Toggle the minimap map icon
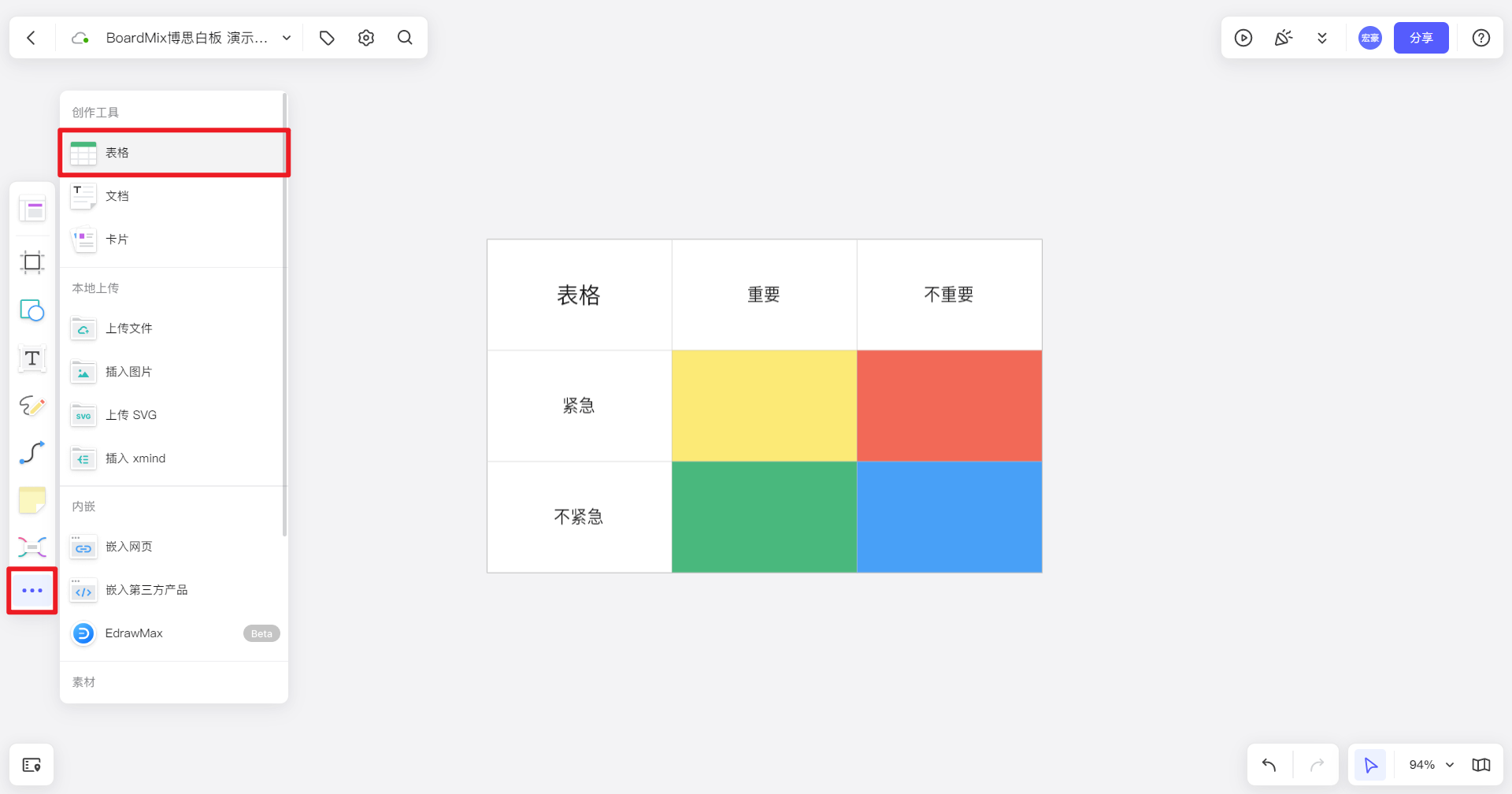Image resolution: width=1512 pixels, height=794 pixels. (1481, 765)
